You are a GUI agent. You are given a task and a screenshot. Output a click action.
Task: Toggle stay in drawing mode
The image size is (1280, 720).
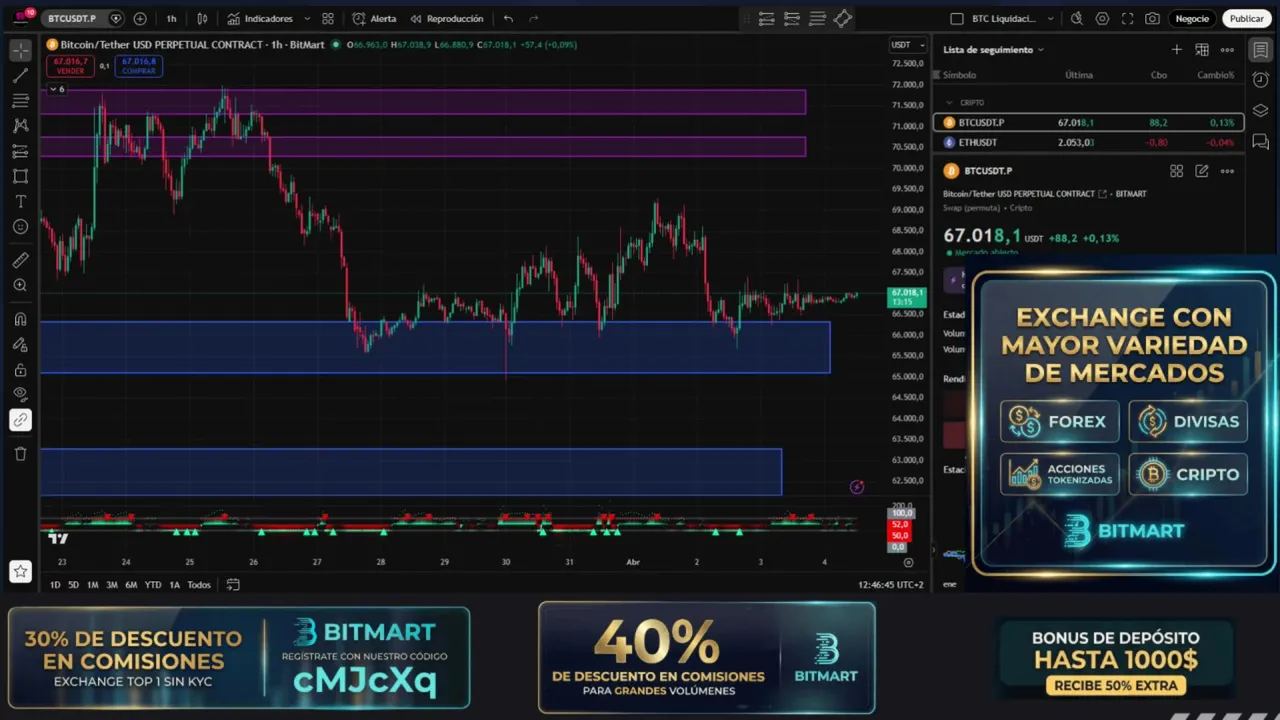click(20, 345)
